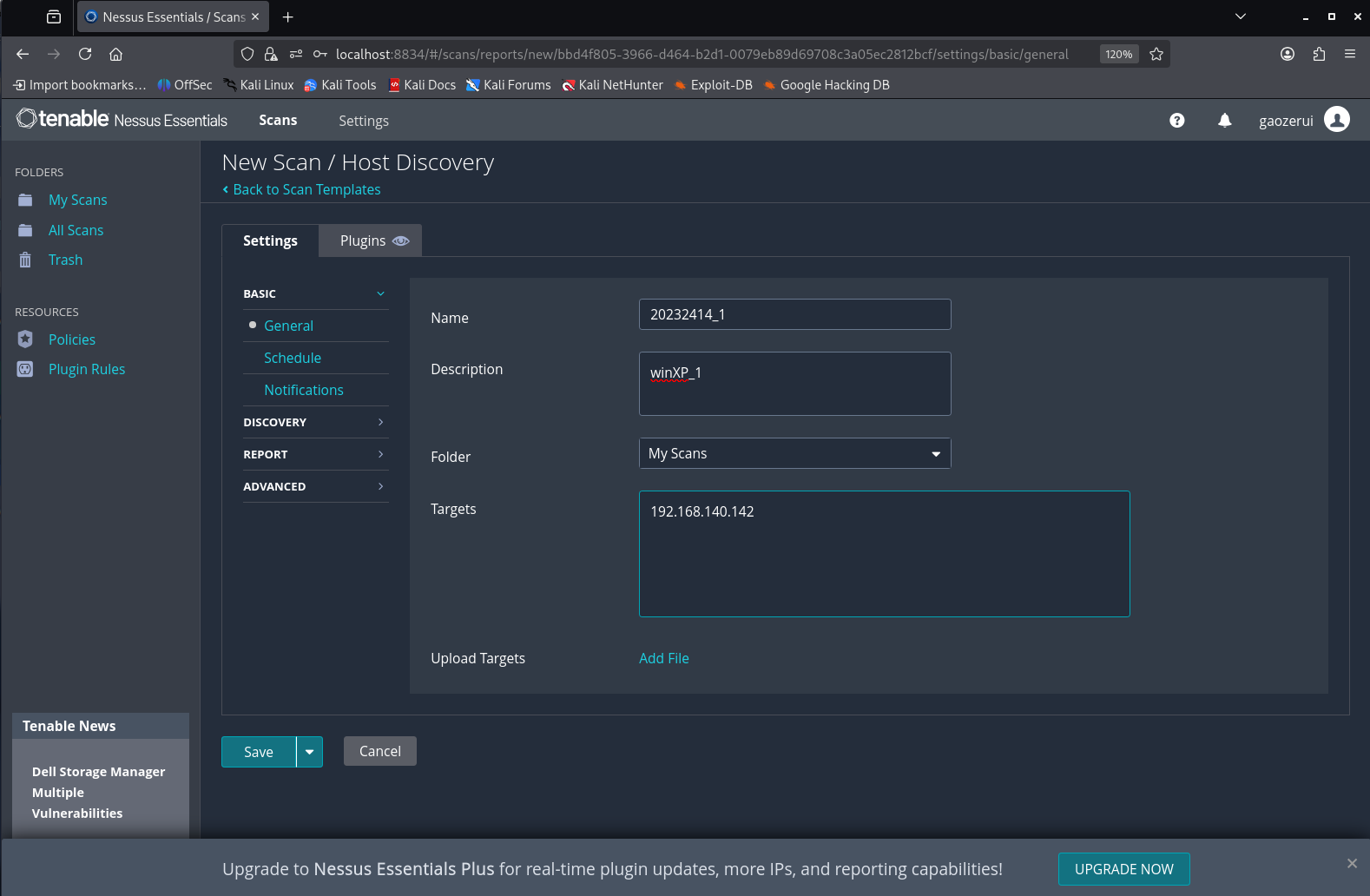Open a new browser tab
Screen dimensions: 1370x896
pyautogui.click(x=288, y=16)
